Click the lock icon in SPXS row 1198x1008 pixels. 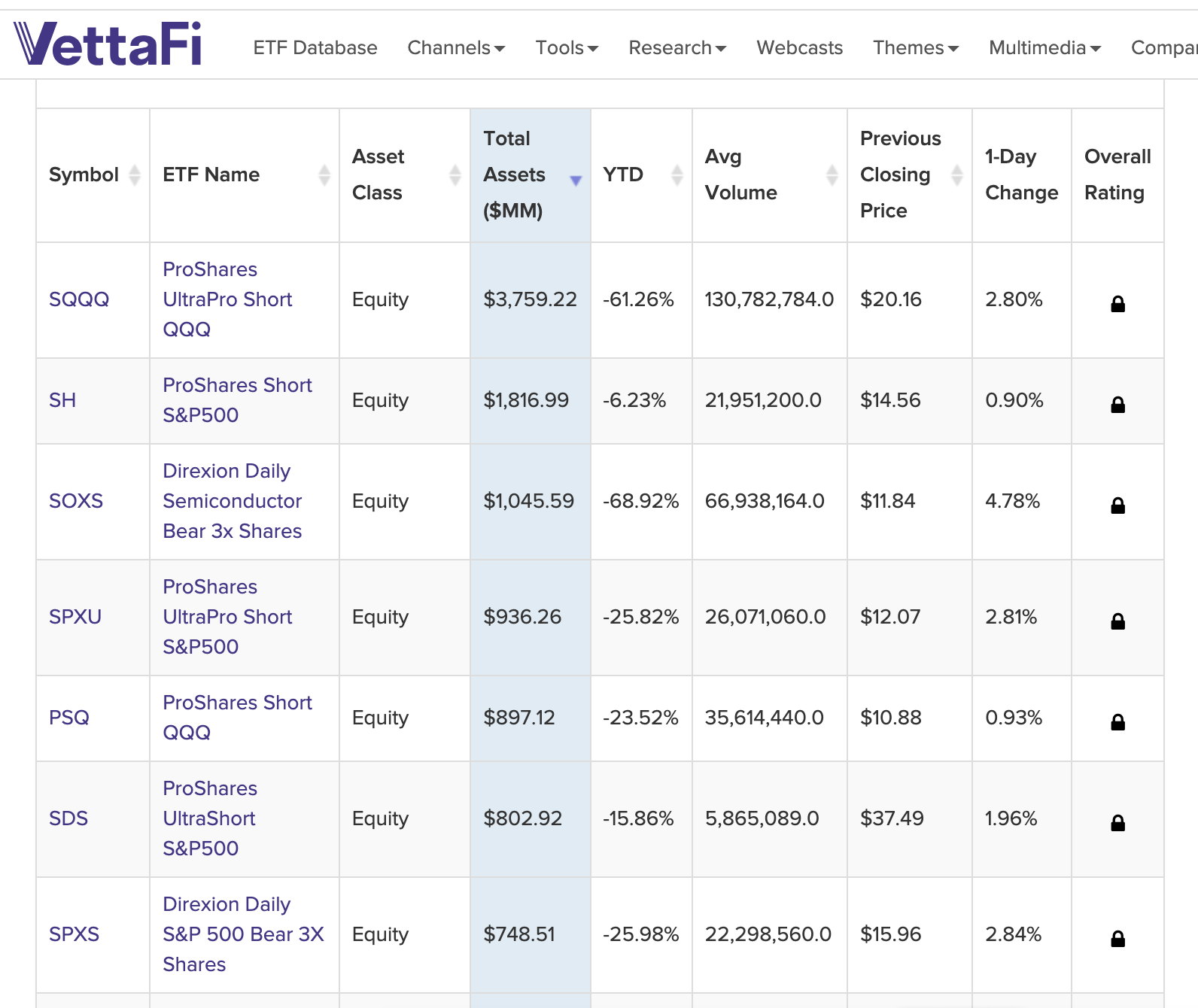point(1117,939)
